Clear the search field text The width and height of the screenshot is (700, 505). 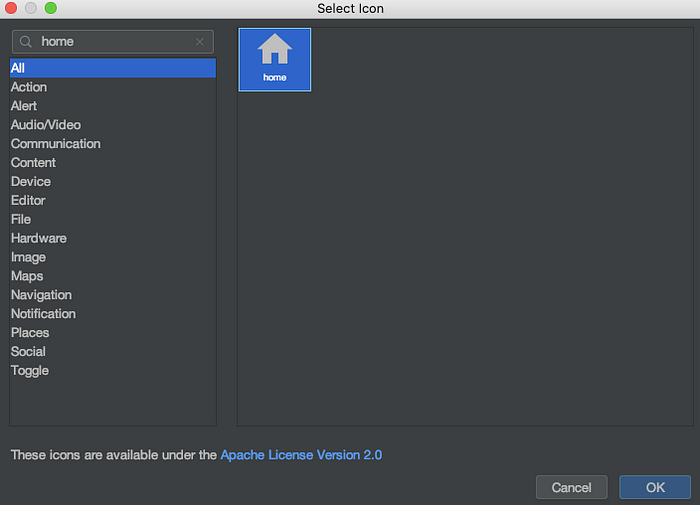coord(200,42)
